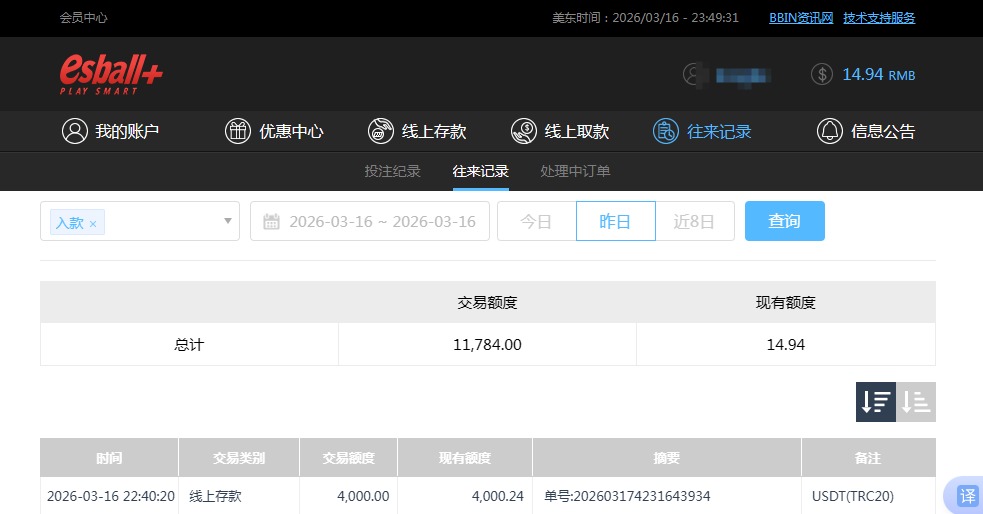Image resolution: width=983 pixels, height=514 pixels.
Task: Open 线上取款 menu
Action: point(560,131)
